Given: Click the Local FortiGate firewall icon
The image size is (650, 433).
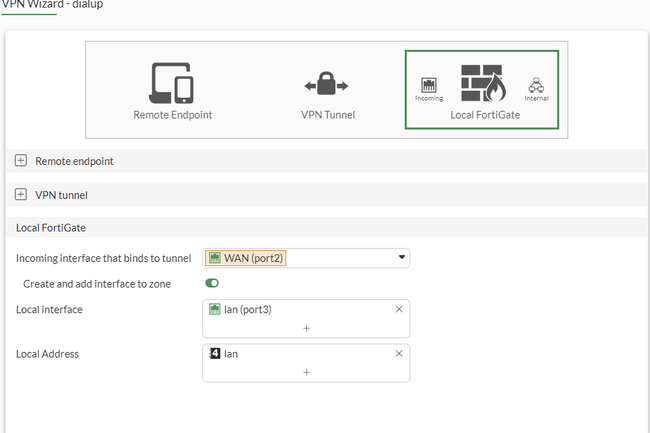Looking at the screenshot, I should click(x=484, y=84).
